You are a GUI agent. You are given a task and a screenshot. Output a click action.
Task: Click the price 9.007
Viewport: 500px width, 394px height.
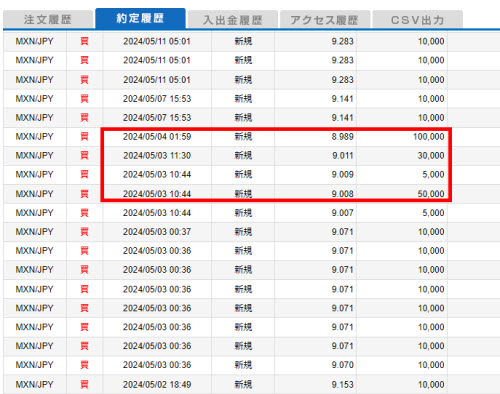pos(342,213)
